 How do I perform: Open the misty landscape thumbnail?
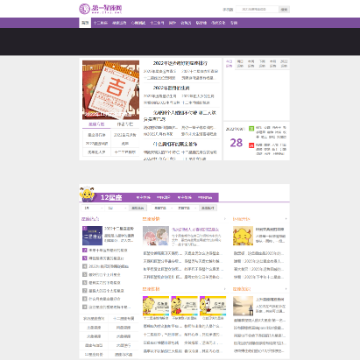(x=243, y=306)
